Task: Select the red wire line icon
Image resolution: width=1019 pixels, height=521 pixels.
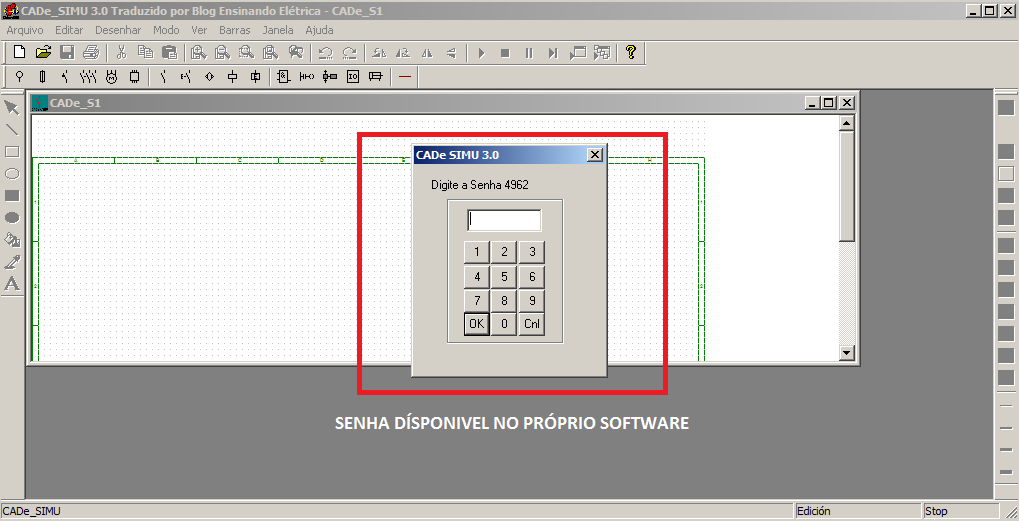Action: click(405, 77)
